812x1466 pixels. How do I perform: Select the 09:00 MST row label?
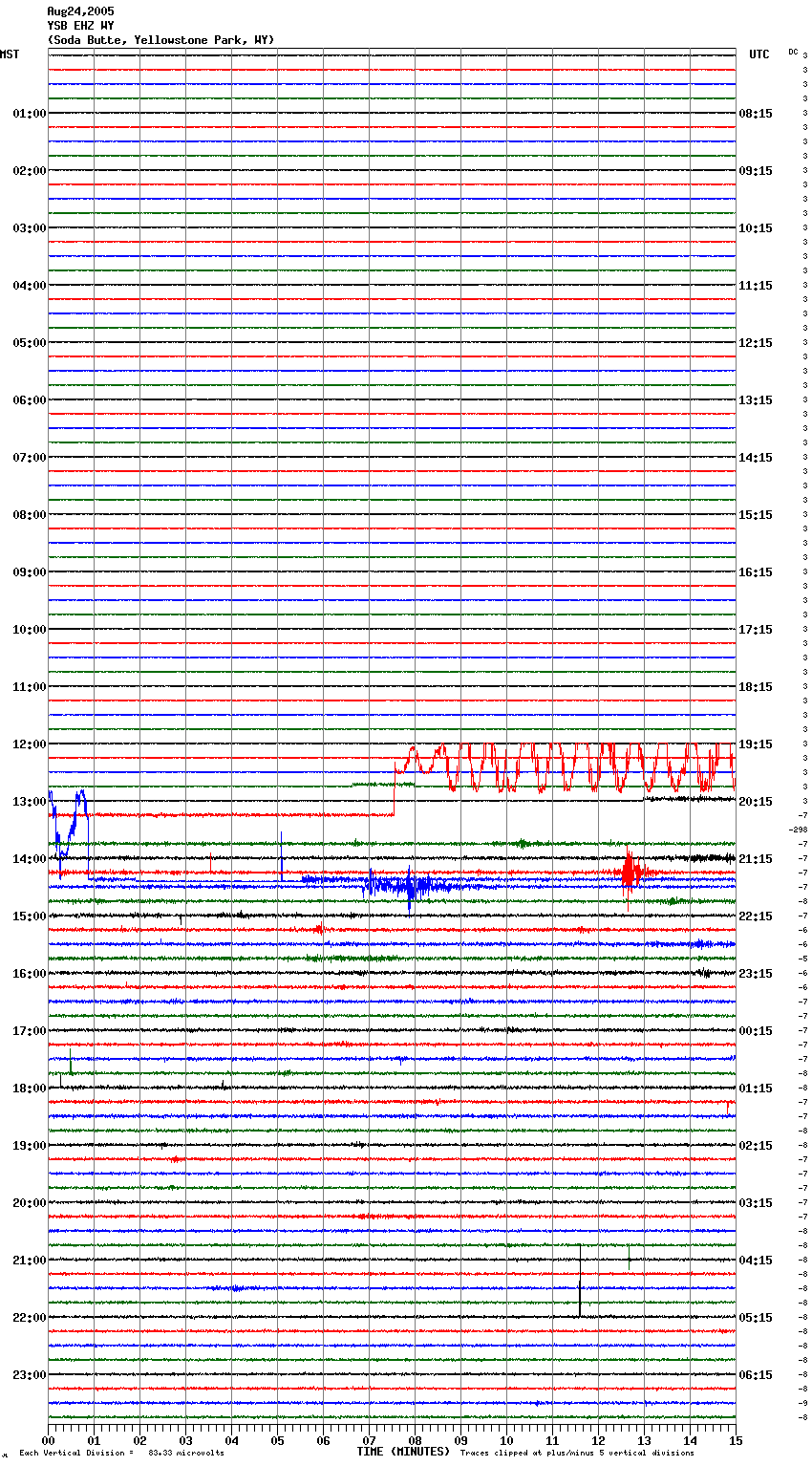tap(30, 572)
